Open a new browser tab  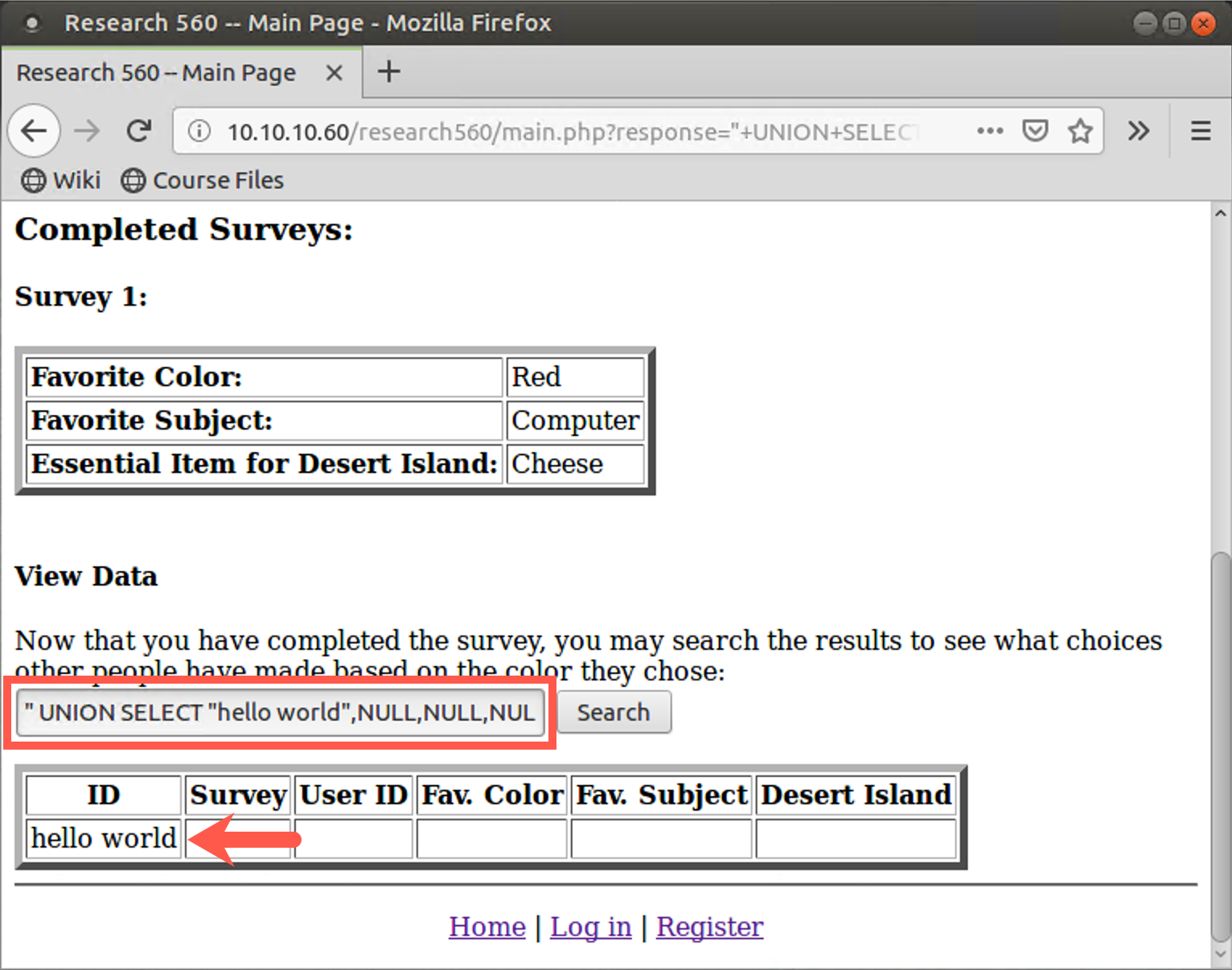[x=388, y=72]
